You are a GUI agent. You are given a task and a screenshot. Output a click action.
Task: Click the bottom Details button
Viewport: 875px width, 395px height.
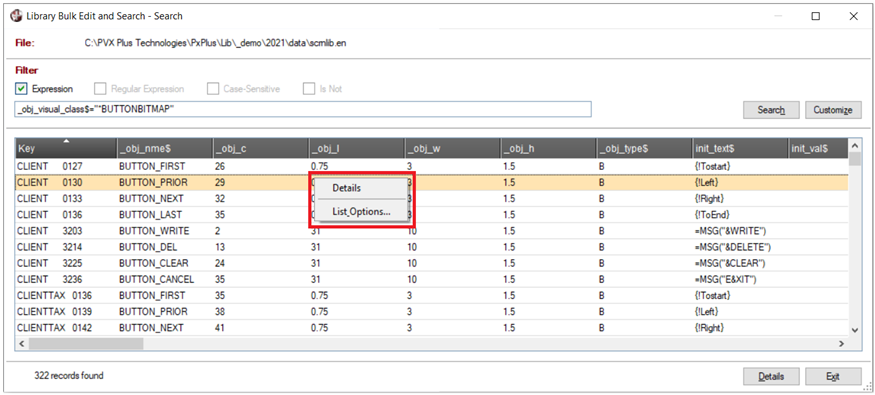pos(771,377)
